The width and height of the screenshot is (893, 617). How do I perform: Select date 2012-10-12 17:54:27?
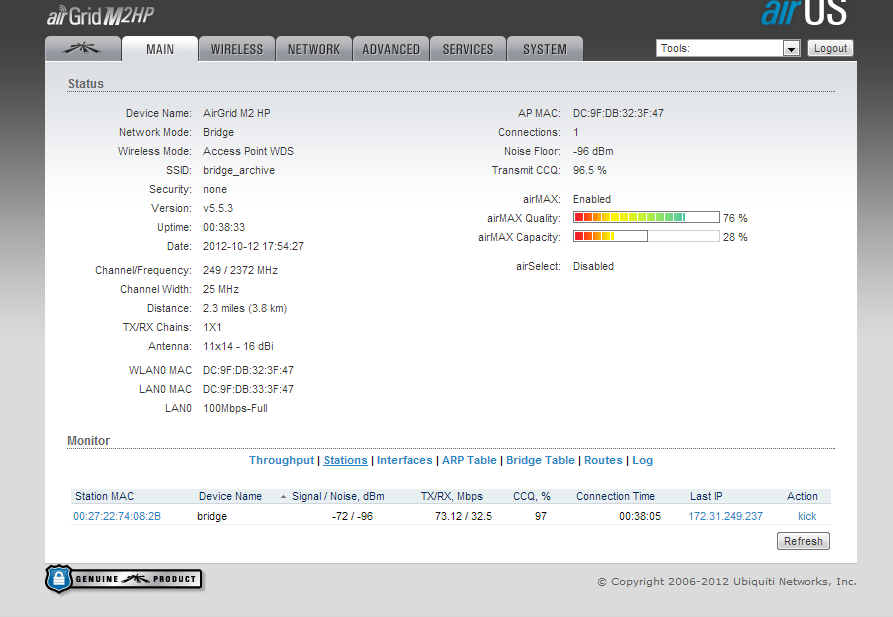coord(253,246)
